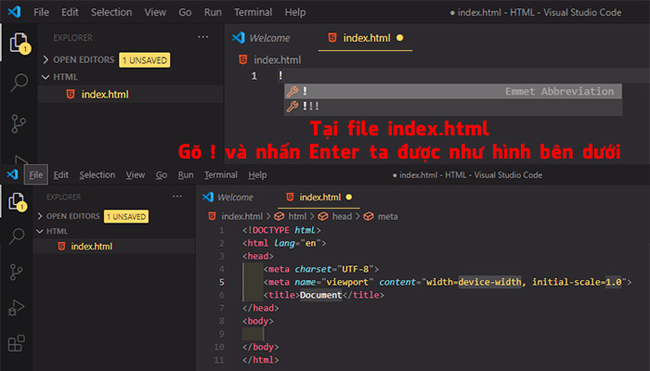Open Go menu in top window
This screenshot has width=650, height=371.
(185, 12)
